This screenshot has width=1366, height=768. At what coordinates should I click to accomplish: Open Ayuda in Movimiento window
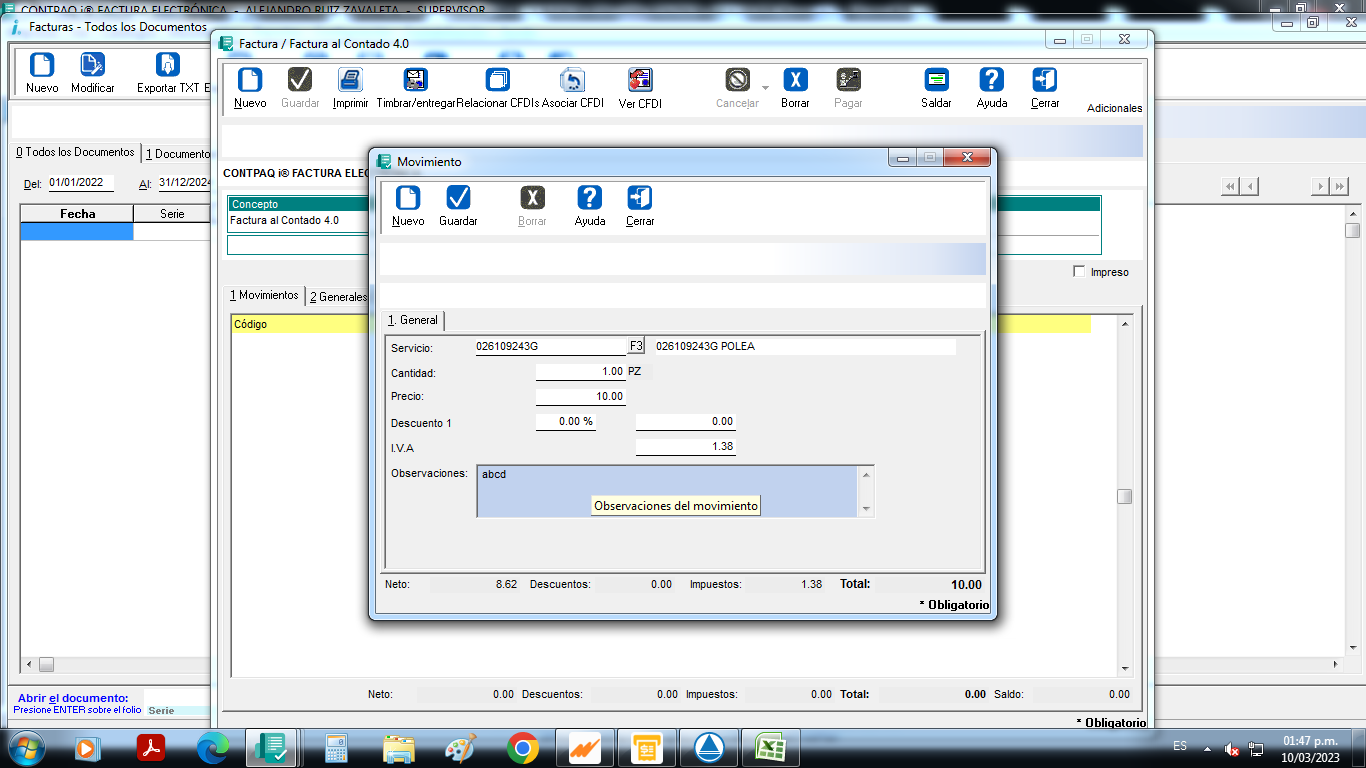590,198
